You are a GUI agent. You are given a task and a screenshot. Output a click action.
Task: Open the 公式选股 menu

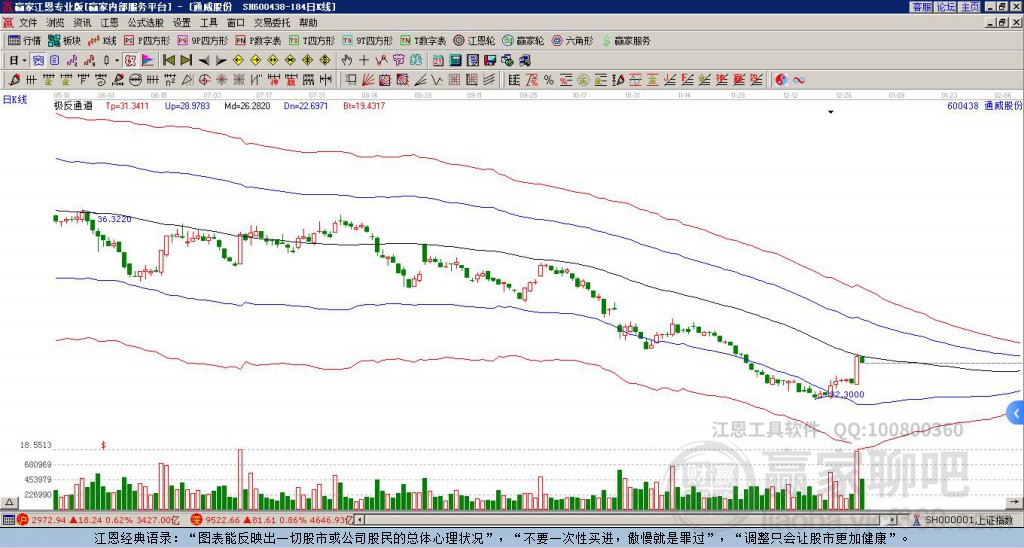coord(146,23)
